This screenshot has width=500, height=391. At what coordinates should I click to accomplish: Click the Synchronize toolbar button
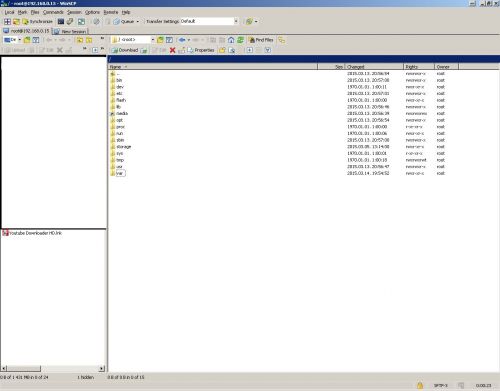point(37,22)
